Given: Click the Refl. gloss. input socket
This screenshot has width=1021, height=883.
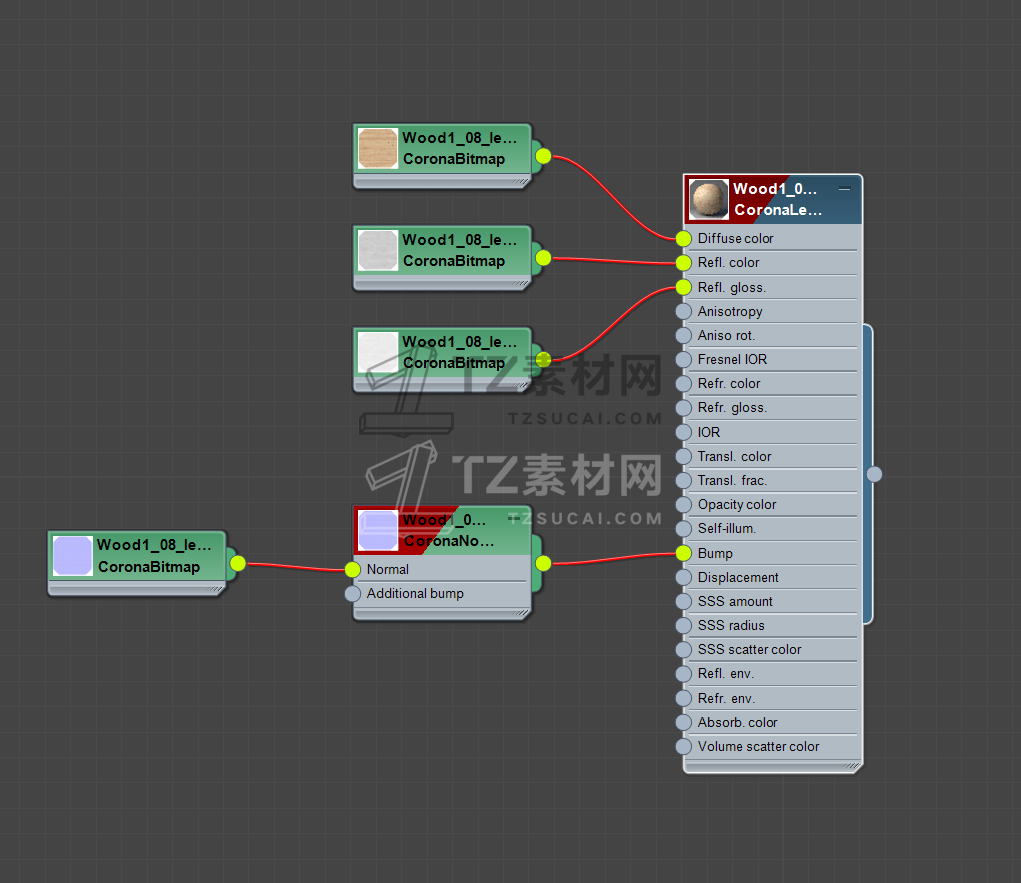Looking at the screenshot, I should pos(683,287).
